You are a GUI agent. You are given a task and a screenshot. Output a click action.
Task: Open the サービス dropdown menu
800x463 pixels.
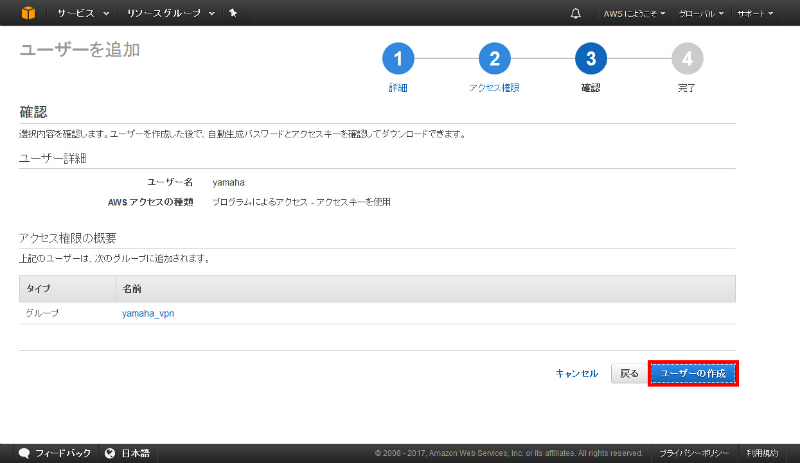point(83,13)
